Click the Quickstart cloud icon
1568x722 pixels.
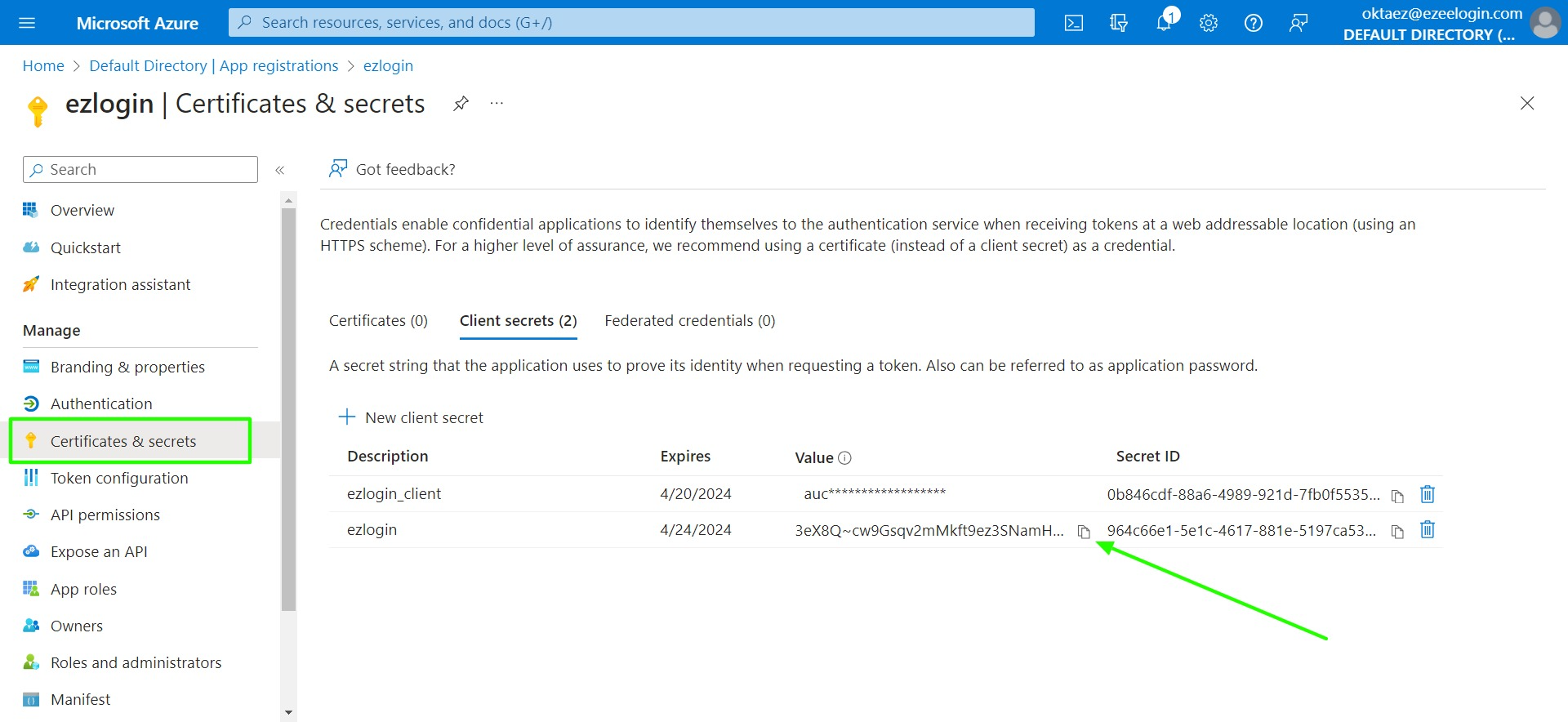31,247
